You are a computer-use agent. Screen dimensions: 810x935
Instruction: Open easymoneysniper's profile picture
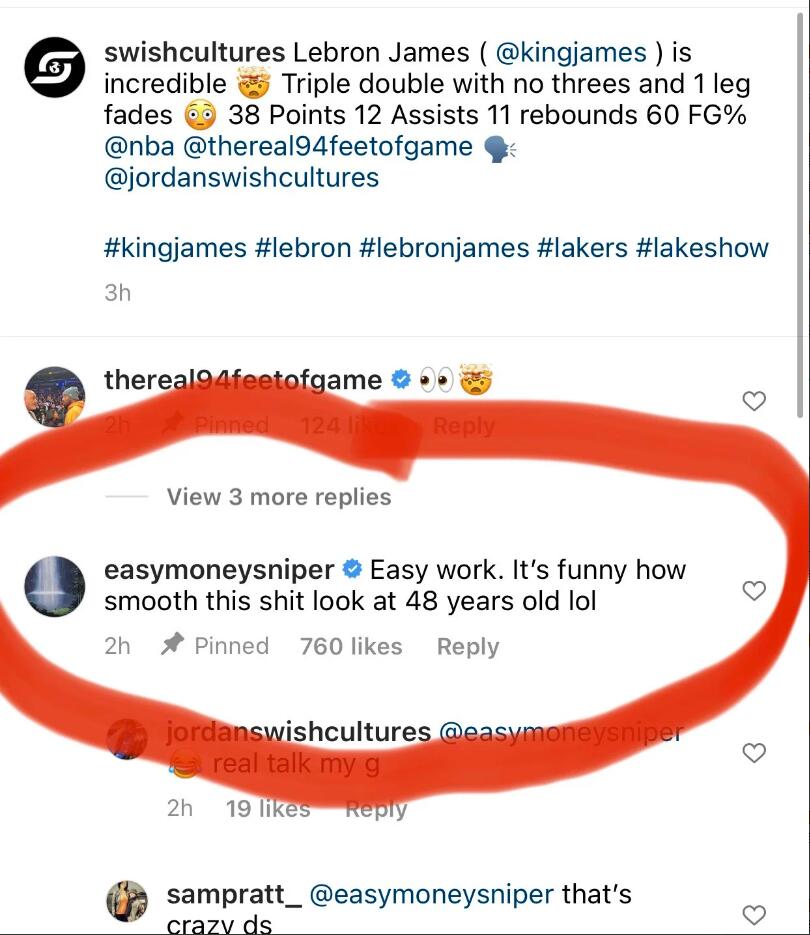54,586
